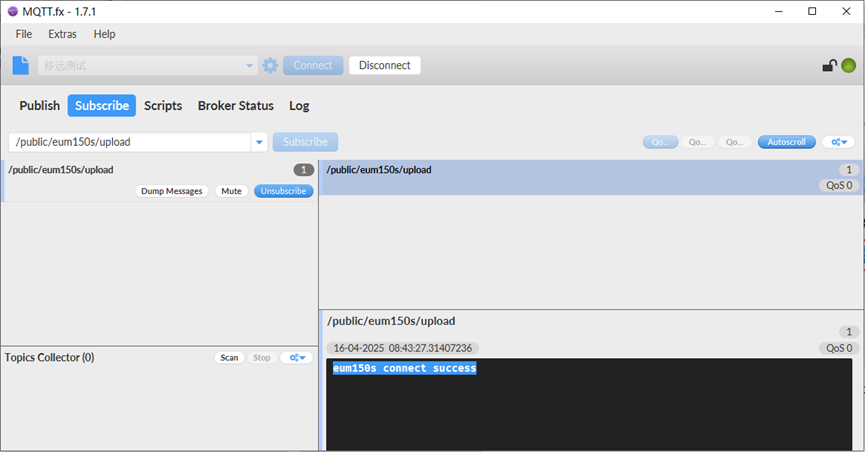Switch to the Subscribe tab

[102, 105]
